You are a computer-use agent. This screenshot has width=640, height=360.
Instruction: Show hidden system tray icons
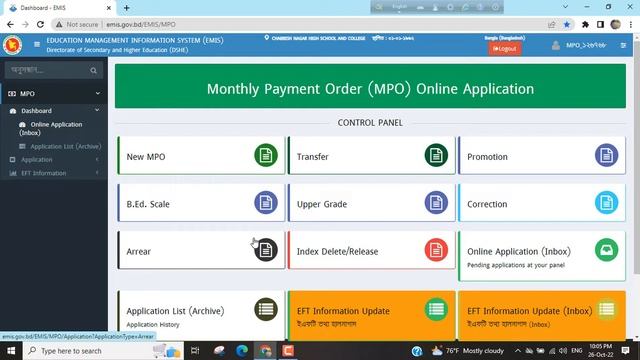click(518, 351)
